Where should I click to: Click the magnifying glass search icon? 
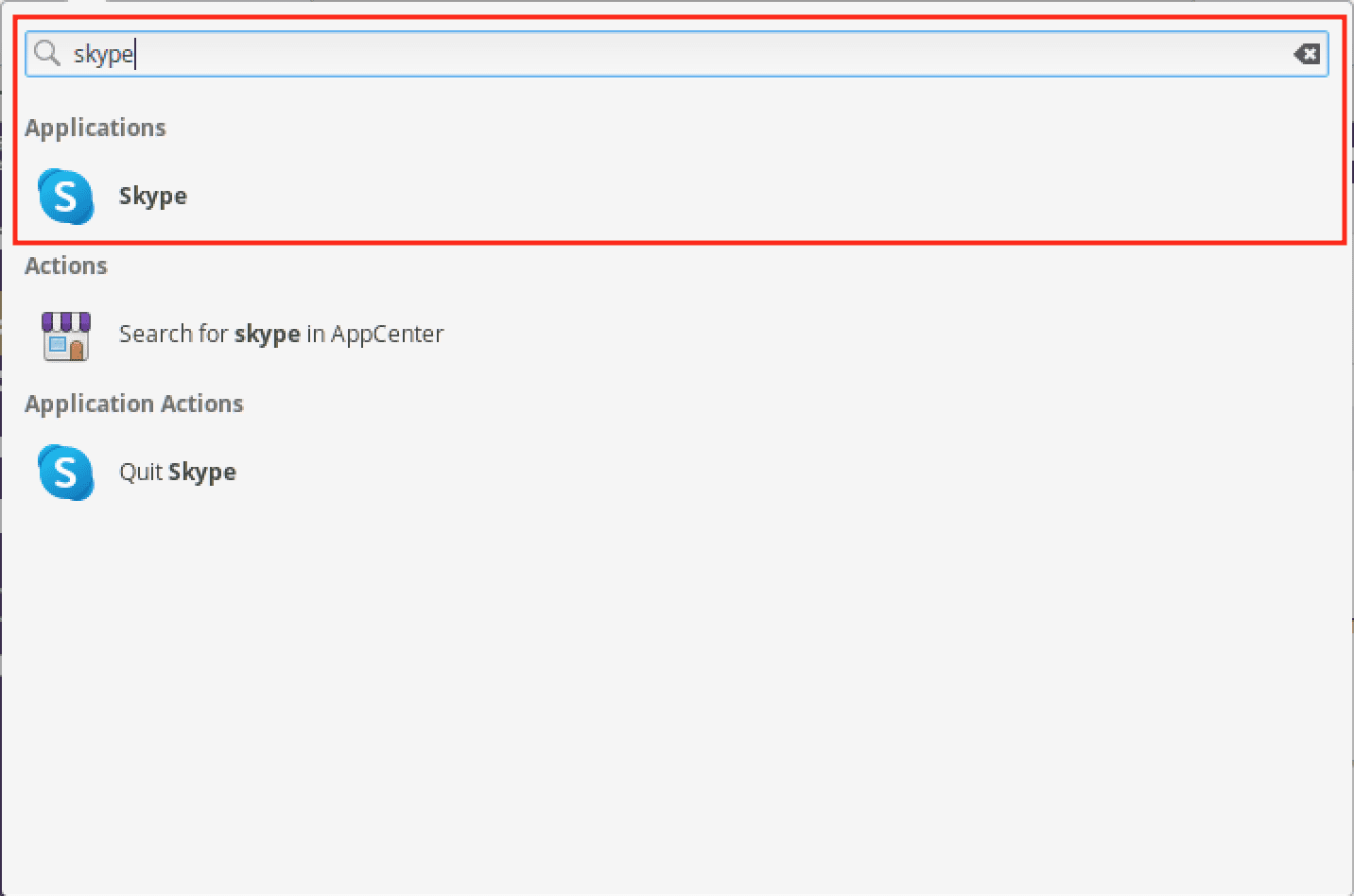(46, 54)
